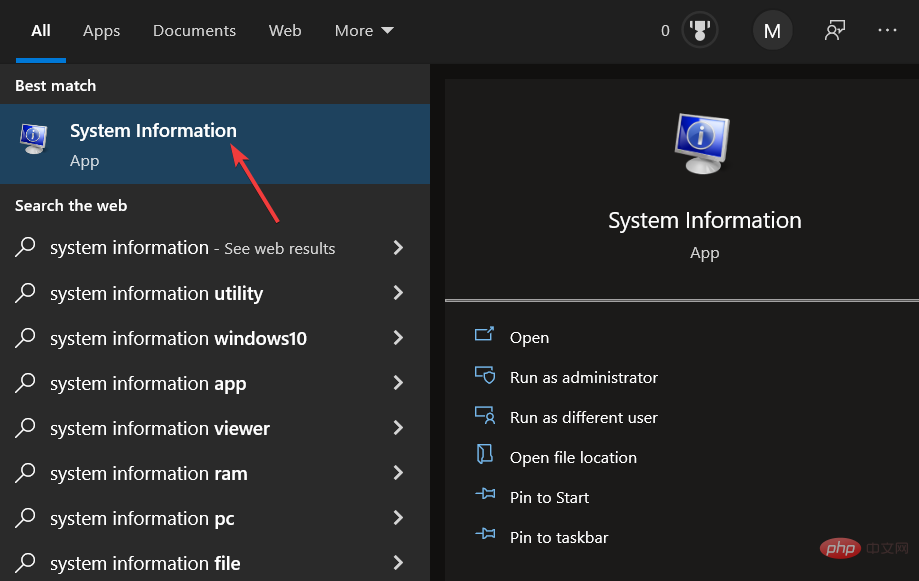Select the Open action icon

tap(485, 337)
